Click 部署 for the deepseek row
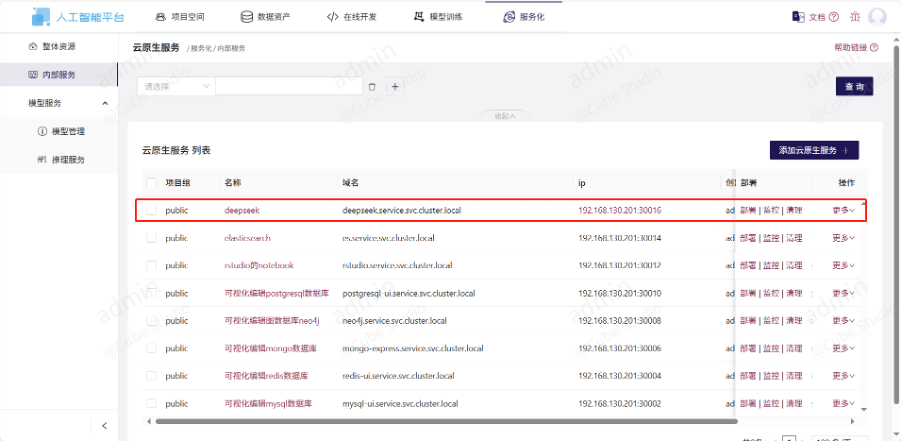Image resolution: width=902 pixels, height=442 pixels. pos(748,211)
